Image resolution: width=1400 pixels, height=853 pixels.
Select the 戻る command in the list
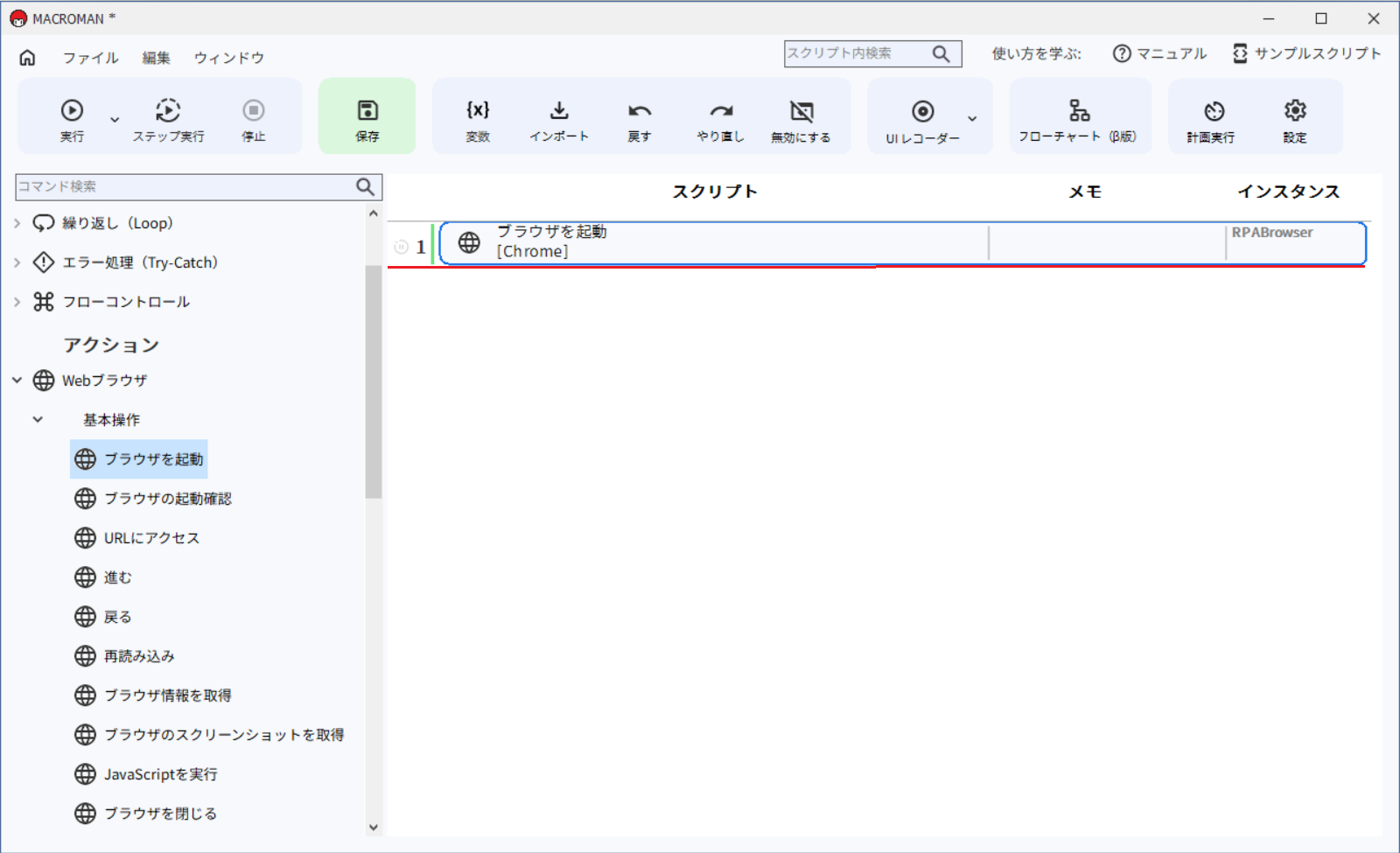pyautogui.click(x=102, y=617)
